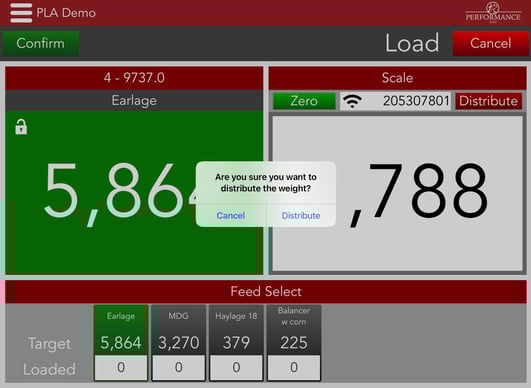531x388 pixels.
Task: Toggle the unlock padlock icon
Action: [21, 127]
